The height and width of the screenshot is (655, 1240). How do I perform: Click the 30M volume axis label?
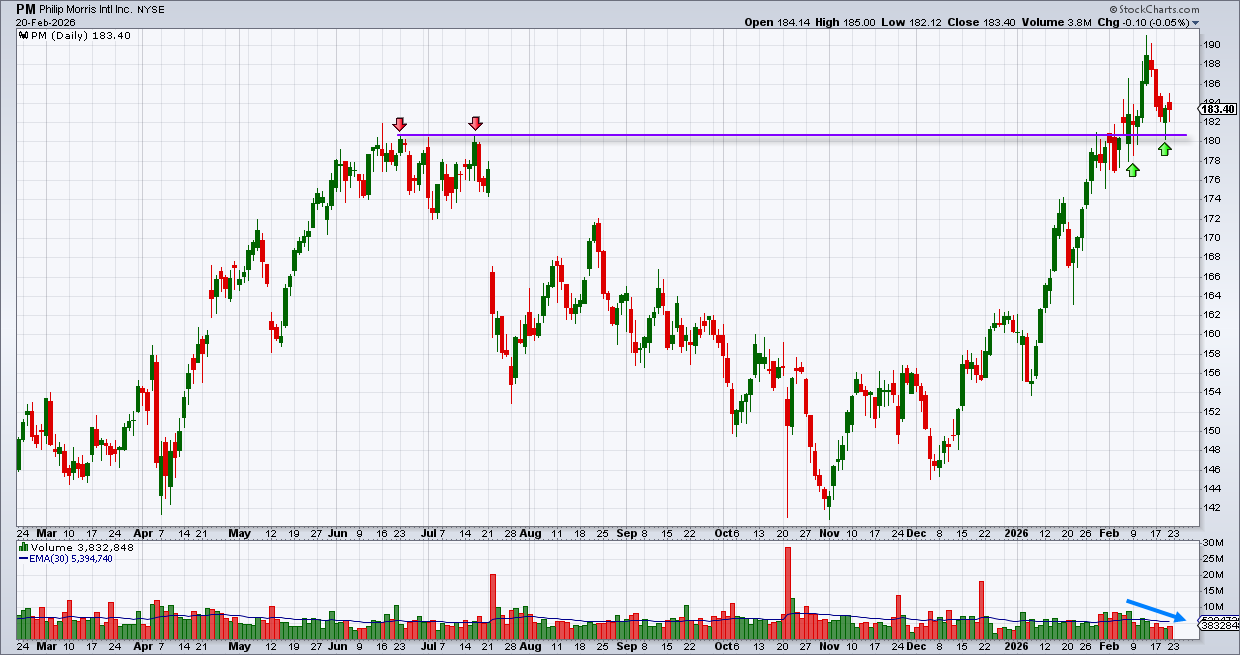(x=1213, y=543)
